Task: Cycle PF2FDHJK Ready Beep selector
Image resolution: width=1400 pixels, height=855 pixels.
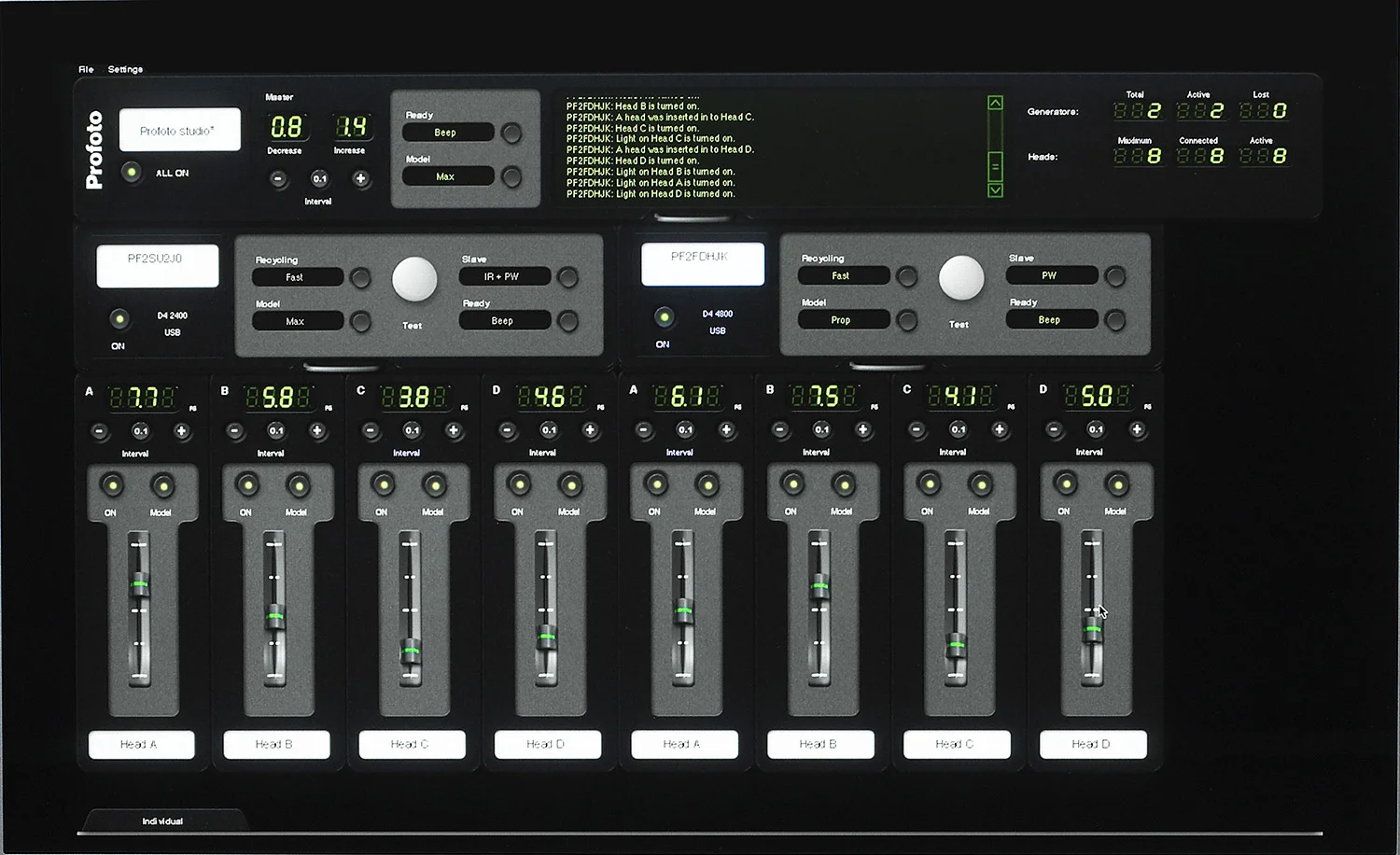Action: pos(1114,320)
